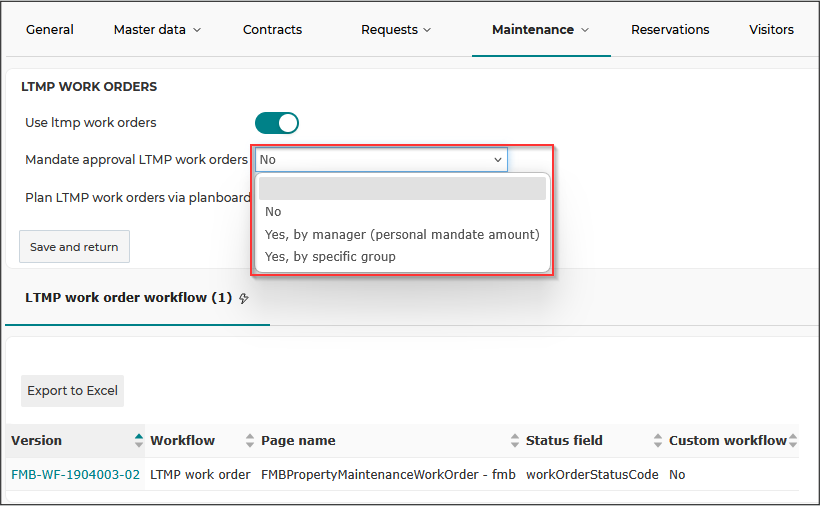Open the Master data menu
This screenshot has width=820, height=506.
point(157,30)
